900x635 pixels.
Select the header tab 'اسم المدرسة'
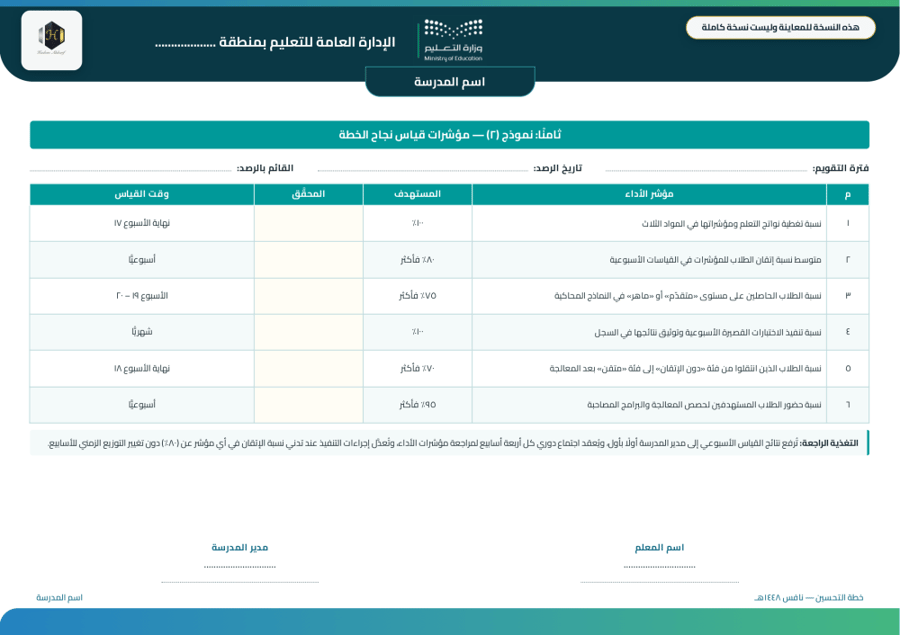coord(450,82)
